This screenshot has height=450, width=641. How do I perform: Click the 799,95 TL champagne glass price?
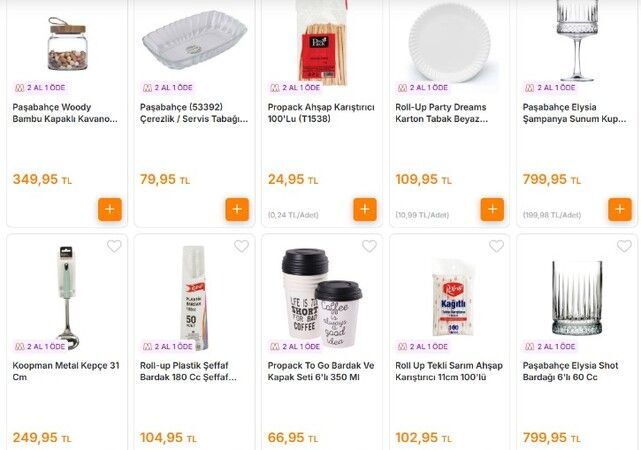550,180
